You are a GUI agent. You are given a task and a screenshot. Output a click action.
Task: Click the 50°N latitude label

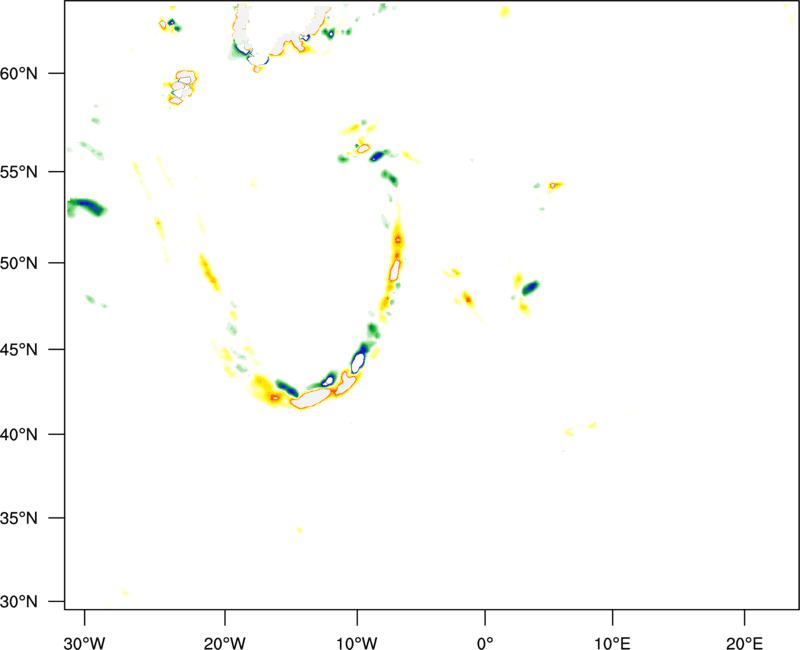(x=19, y=263)
